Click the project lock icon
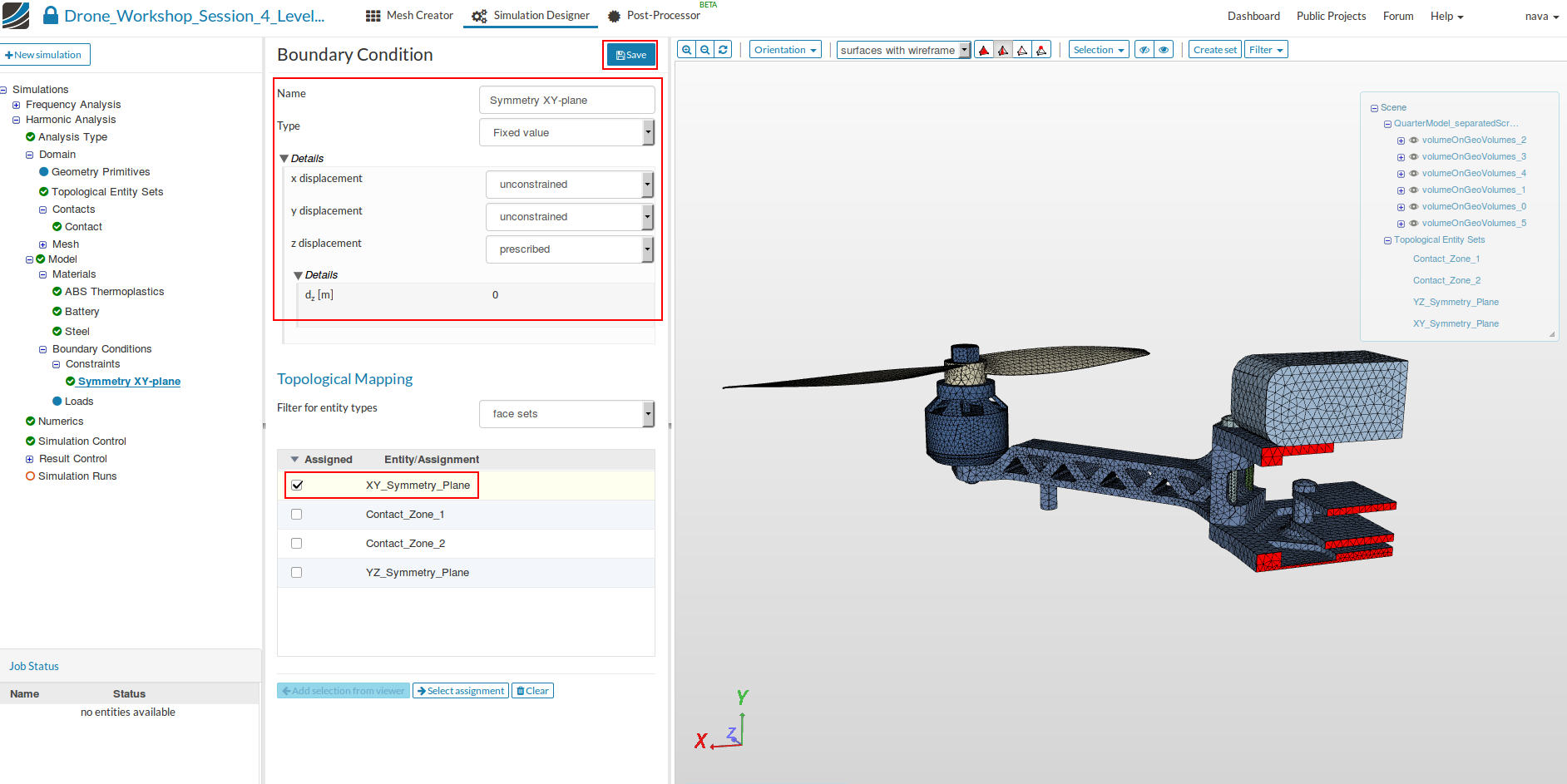Screen dimensions: 1567x784 pos(51,16)
